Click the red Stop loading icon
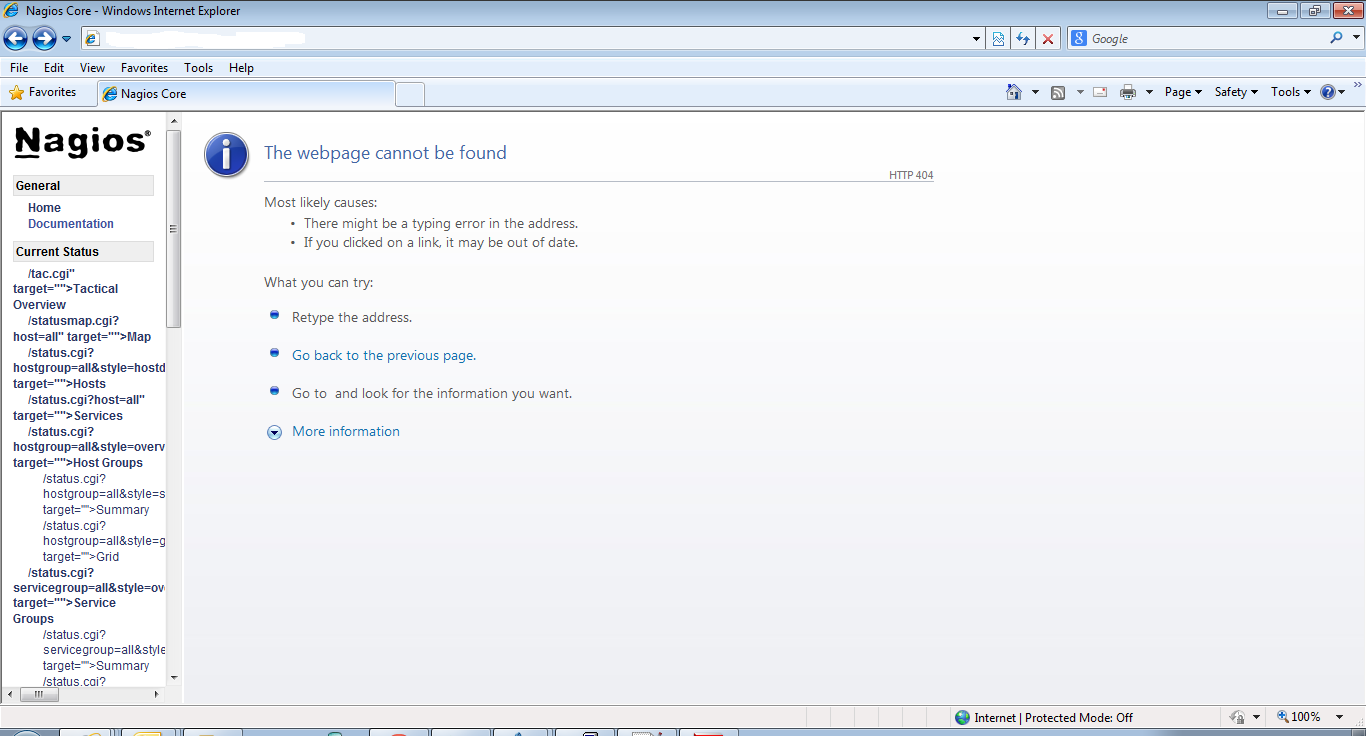Image resolution: width=1366 pixels, height=736 pixels. tap(1048, 39)
